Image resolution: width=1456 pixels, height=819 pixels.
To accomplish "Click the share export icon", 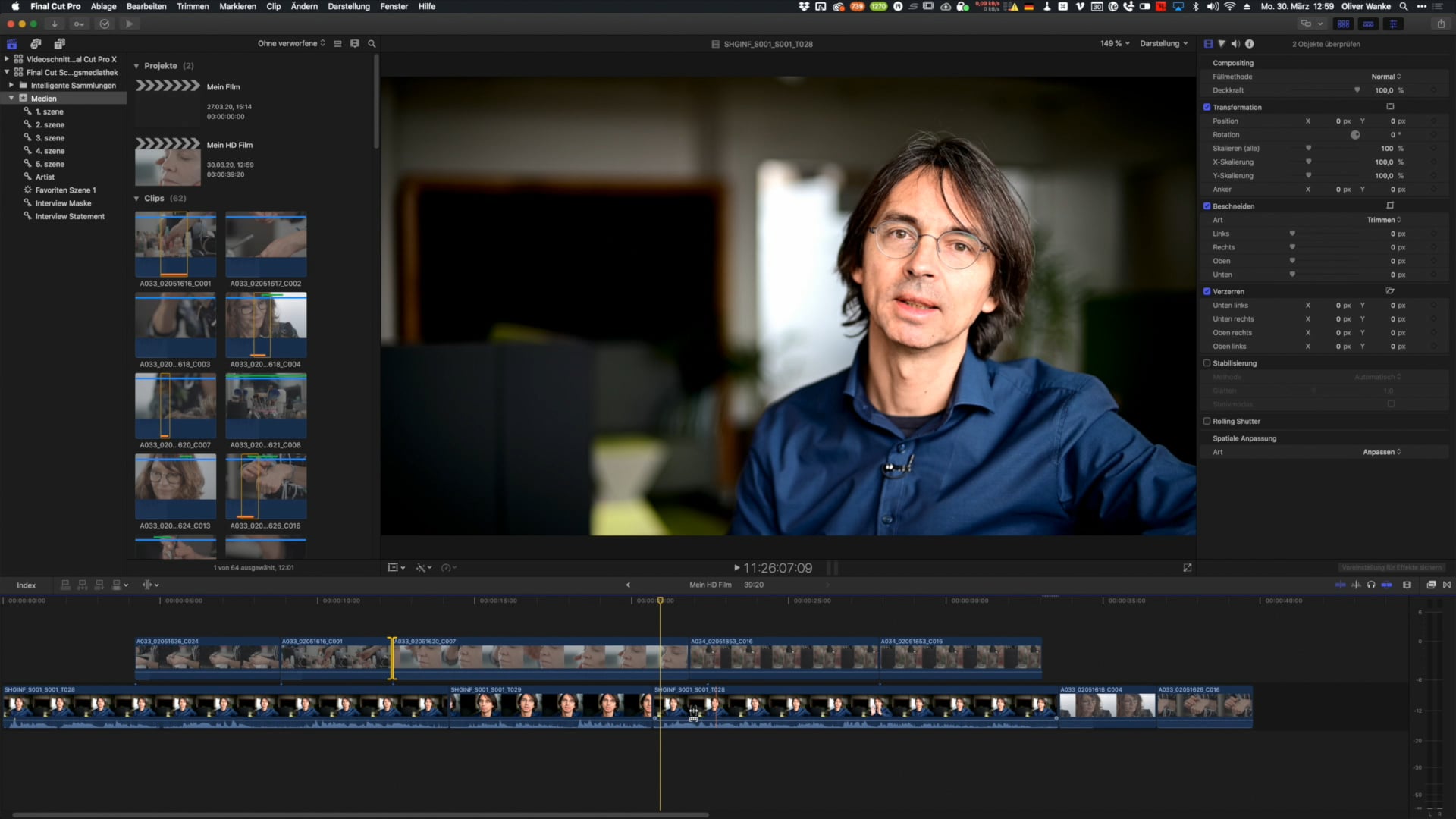I will [x=1441, y=24].
